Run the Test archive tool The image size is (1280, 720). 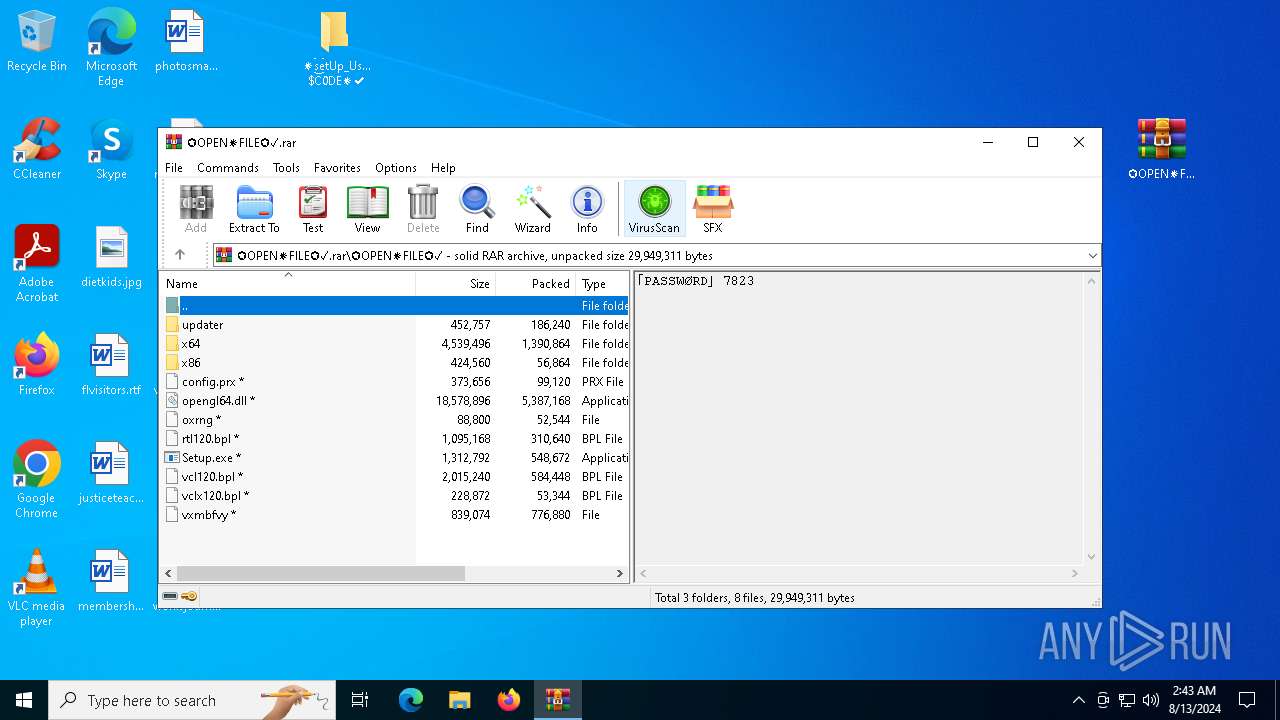(313, 210)
